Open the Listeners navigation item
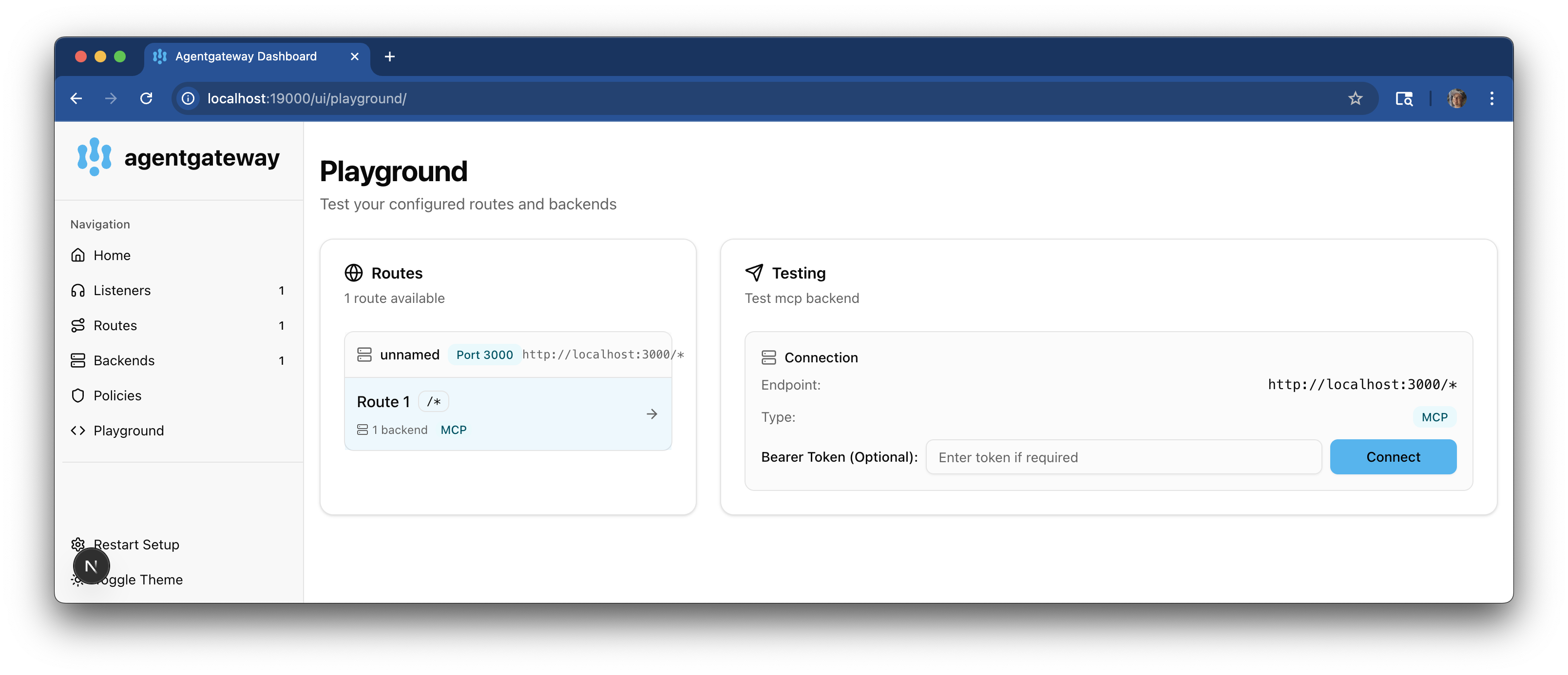This screenshot has height=675, width=1568. point(178,290)
